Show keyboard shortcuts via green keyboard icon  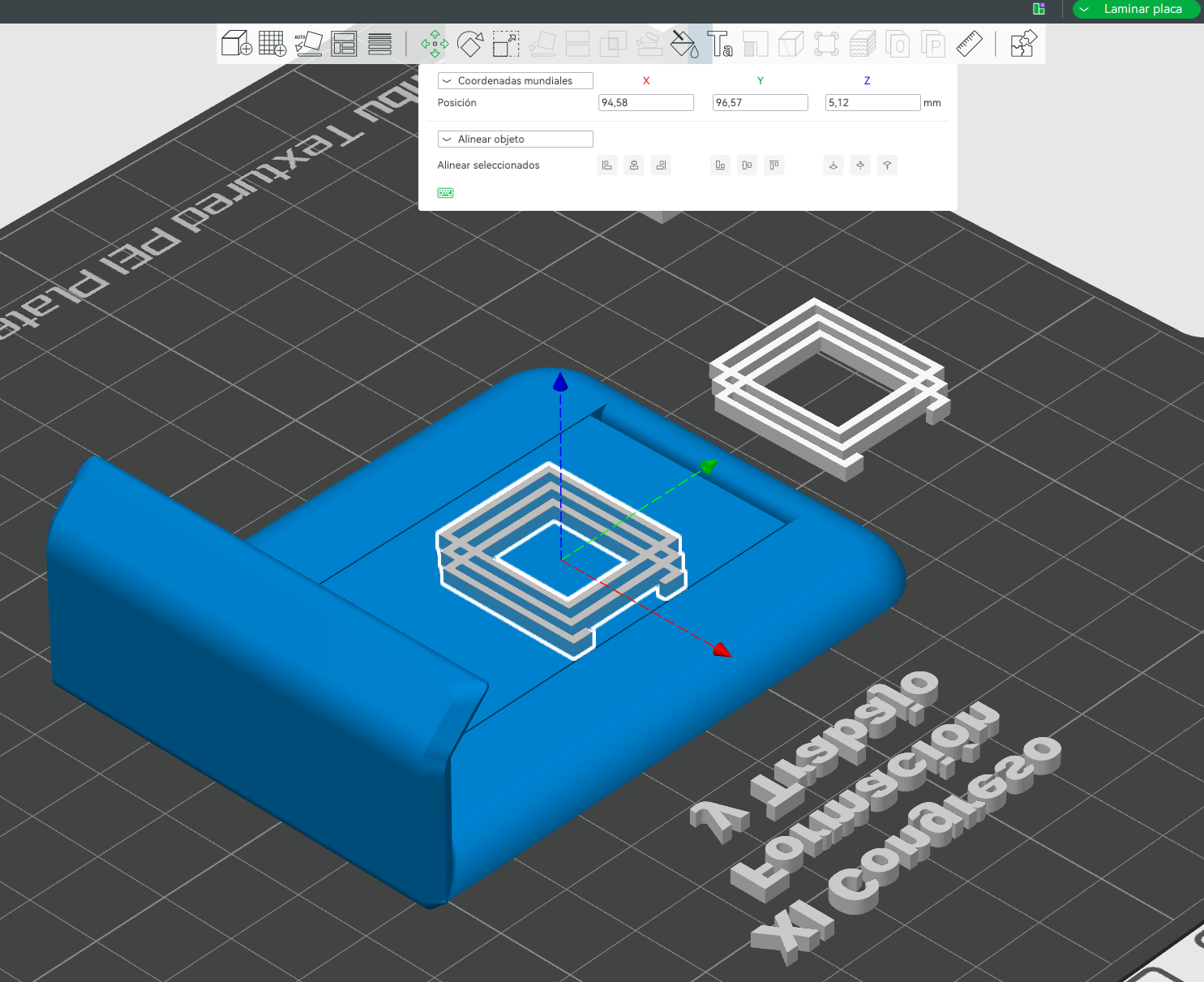pyautogui.click(x=445, y=193)
